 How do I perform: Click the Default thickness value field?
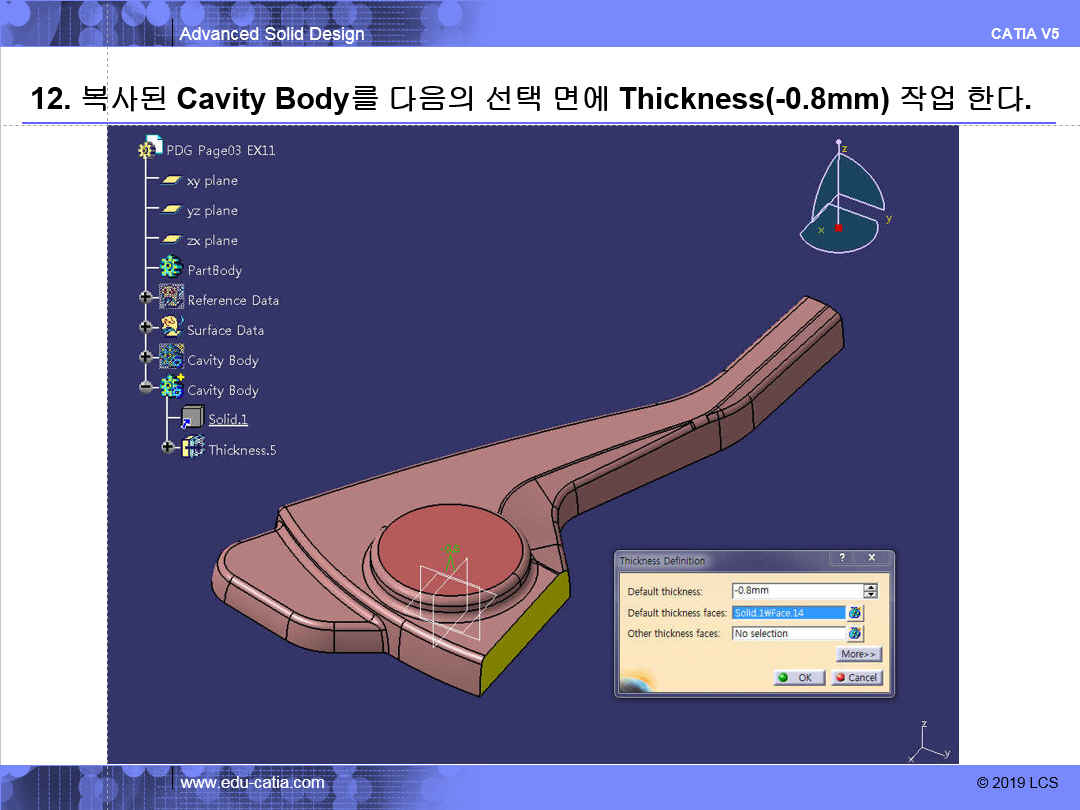click(796, 591)
